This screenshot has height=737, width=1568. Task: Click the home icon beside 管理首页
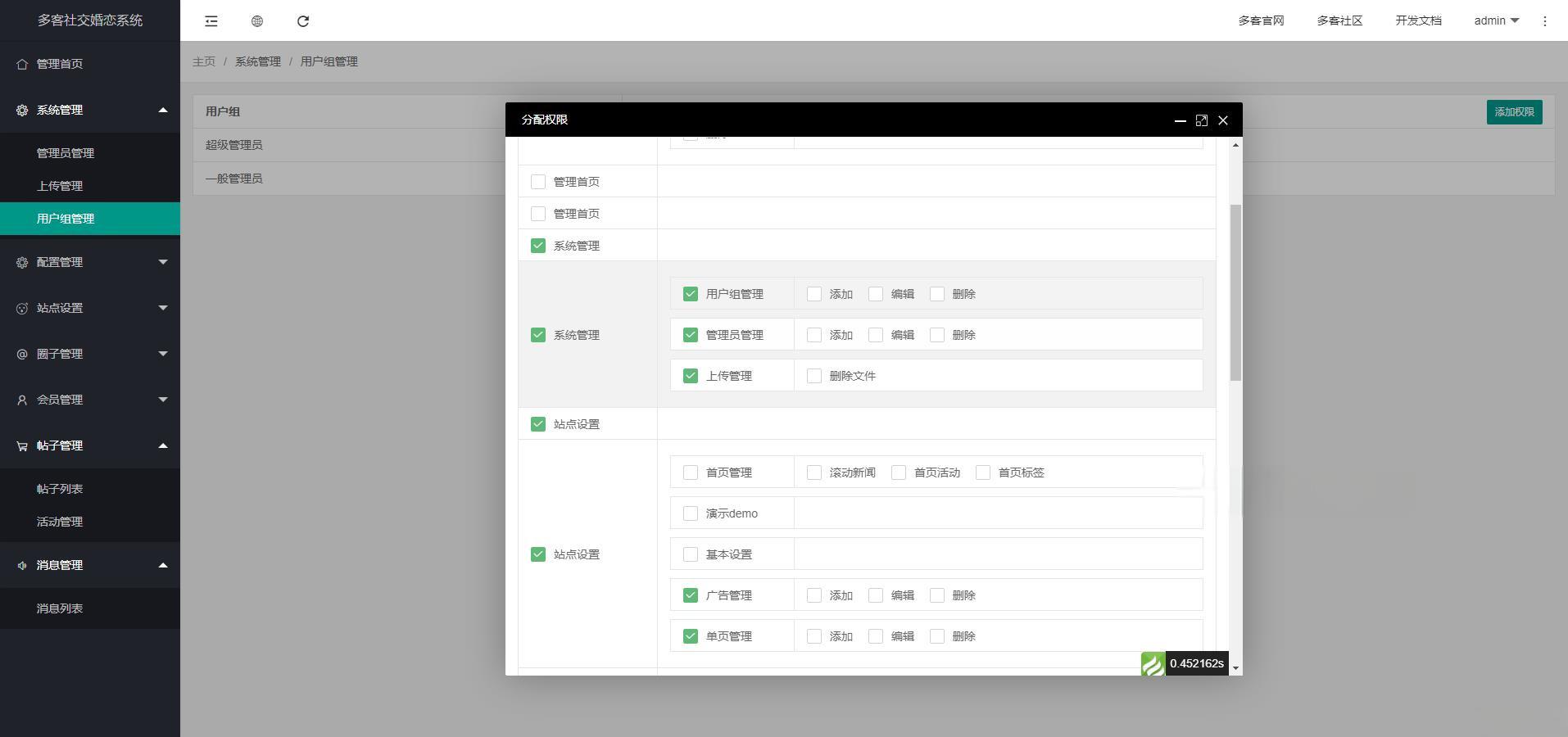coord(22,64)
